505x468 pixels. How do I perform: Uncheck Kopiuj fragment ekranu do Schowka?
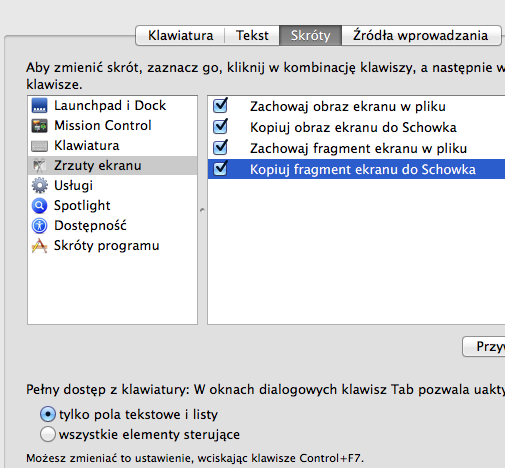point(220,169)
